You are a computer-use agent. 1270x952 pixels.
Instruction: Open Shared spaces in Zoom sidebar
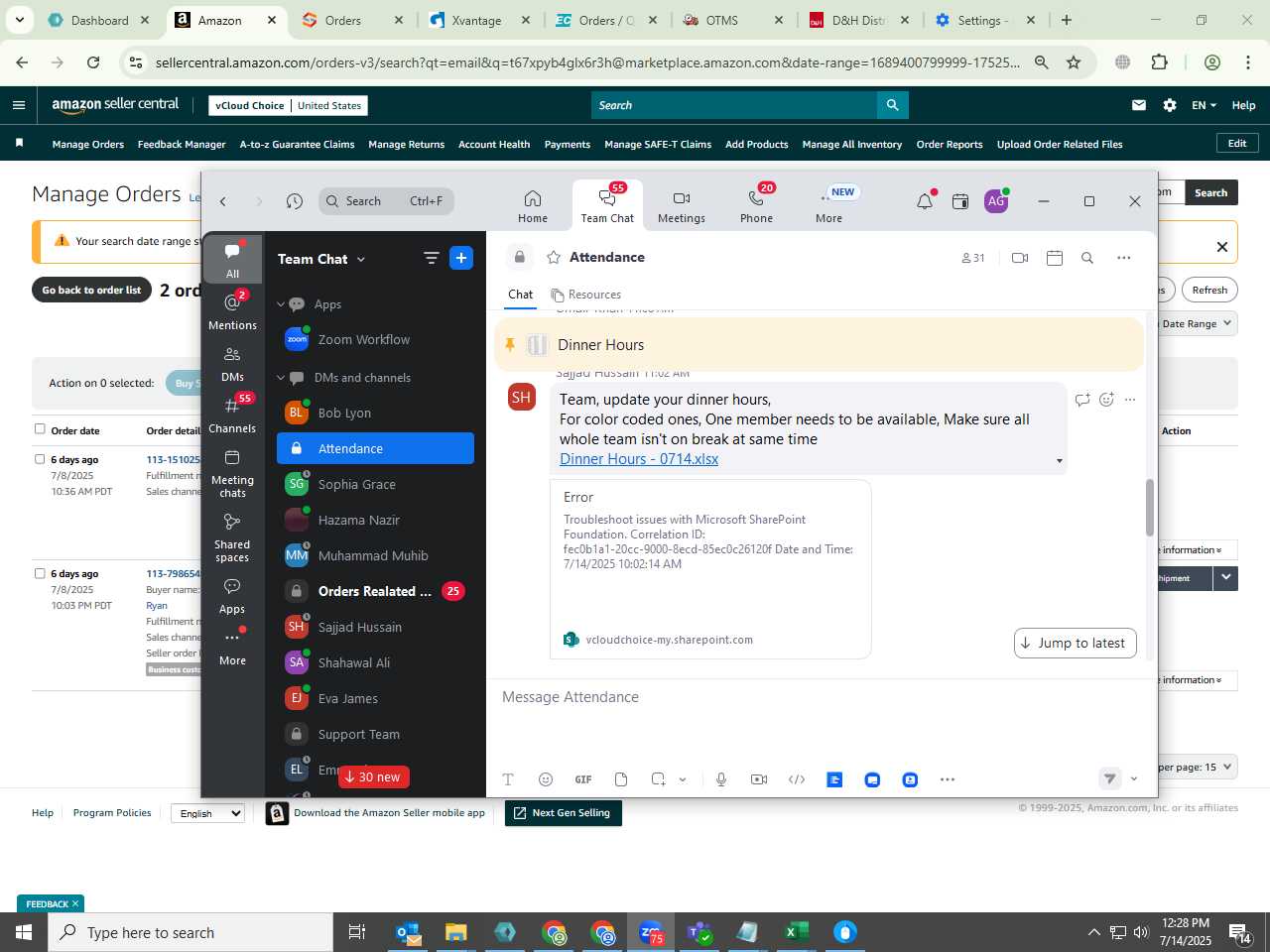click(x=232, y=537)
